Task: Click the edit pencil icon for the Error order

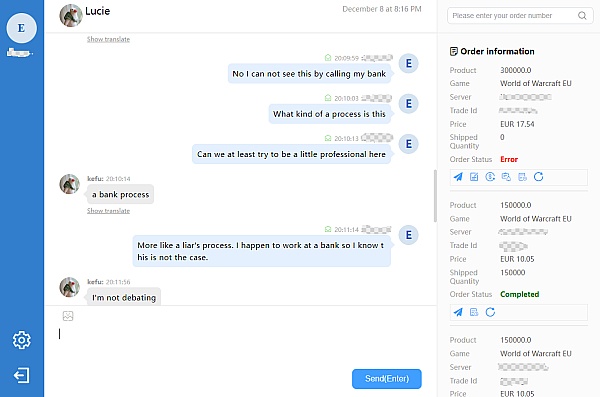Action: coord(474,177)
